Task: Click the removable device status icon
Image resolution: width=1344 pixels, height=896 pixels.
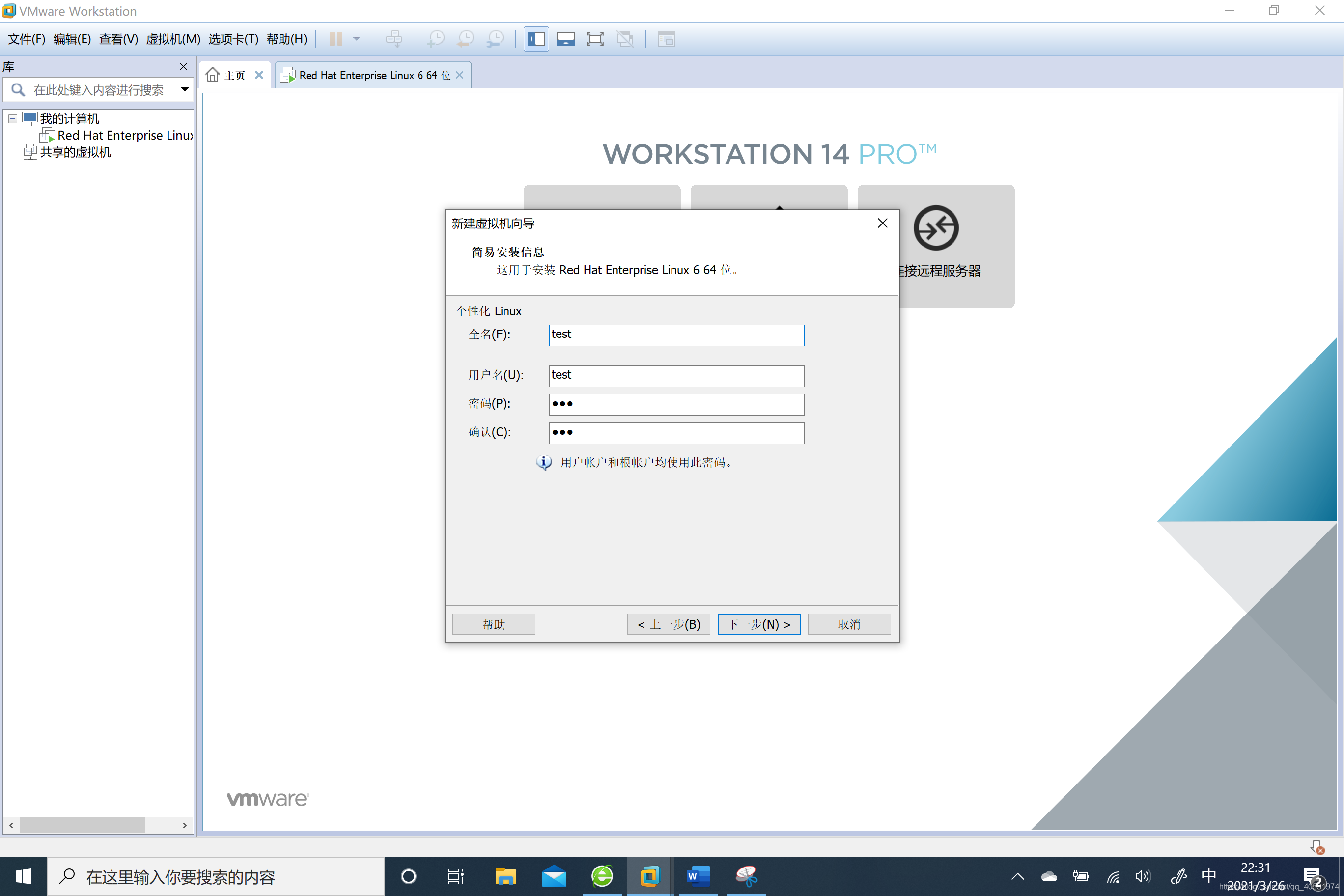Action: click(1316, 847)
